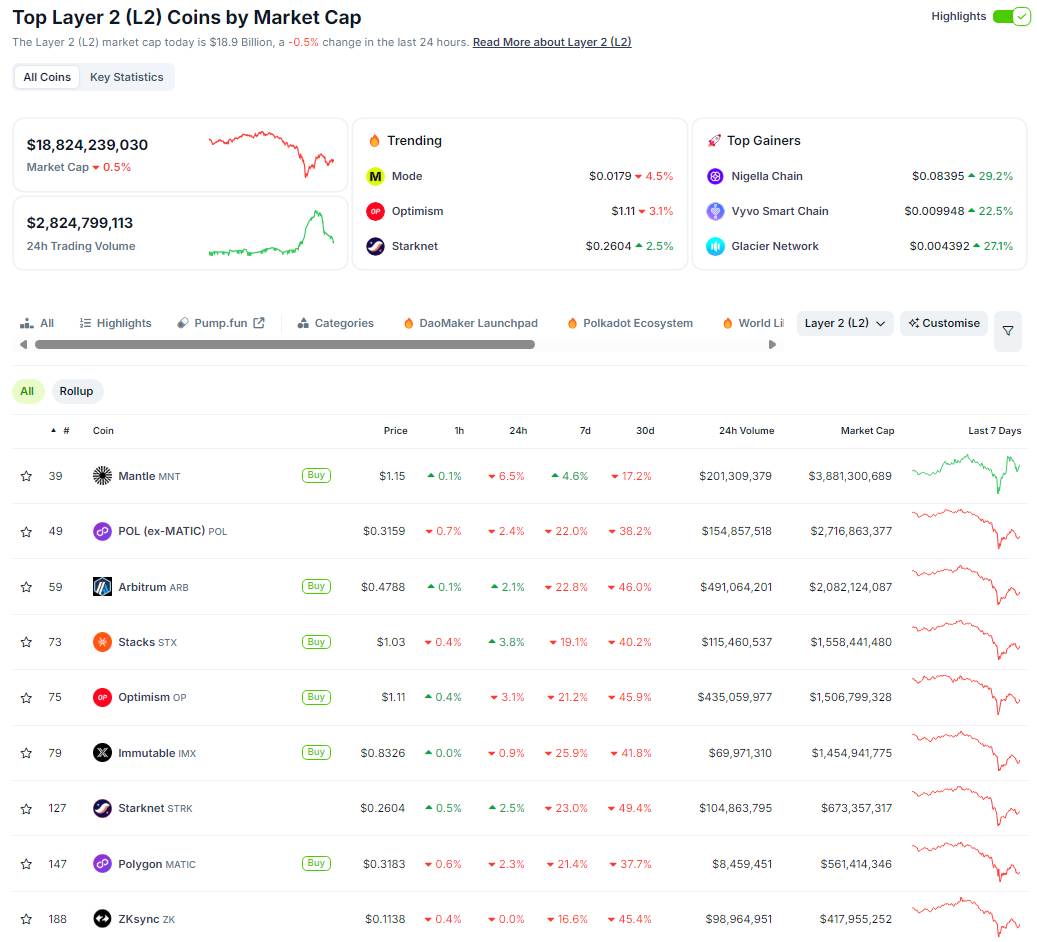Click Buy next to Arbitrum
The image size is (1037, 942).
(316, 586)
